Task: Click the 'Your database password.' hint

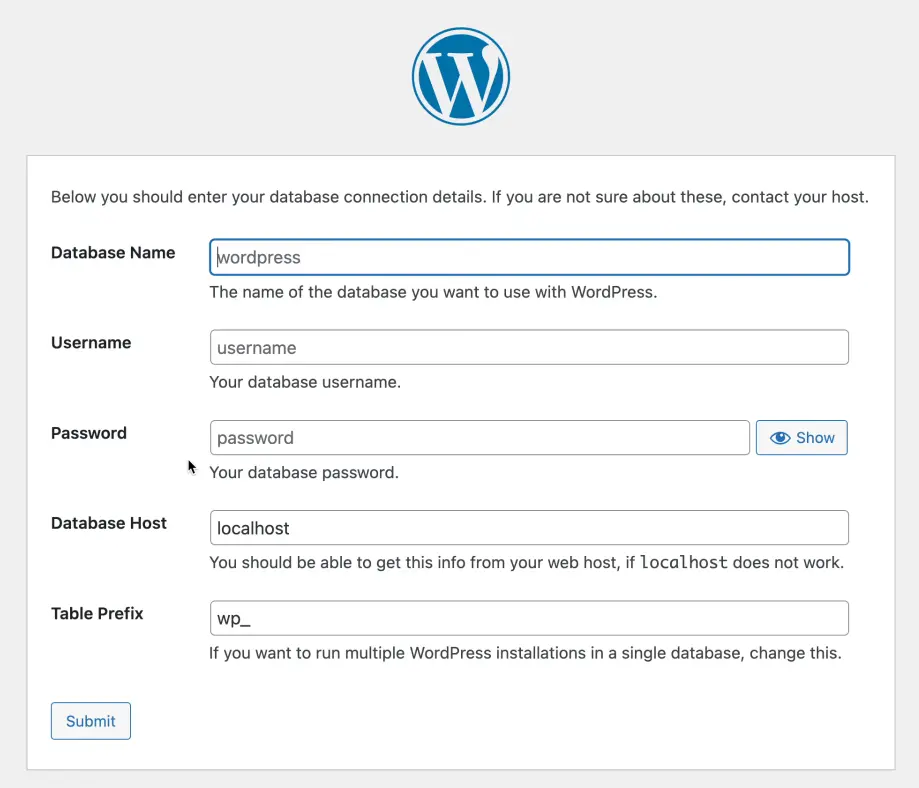Action: pos(304,472)
